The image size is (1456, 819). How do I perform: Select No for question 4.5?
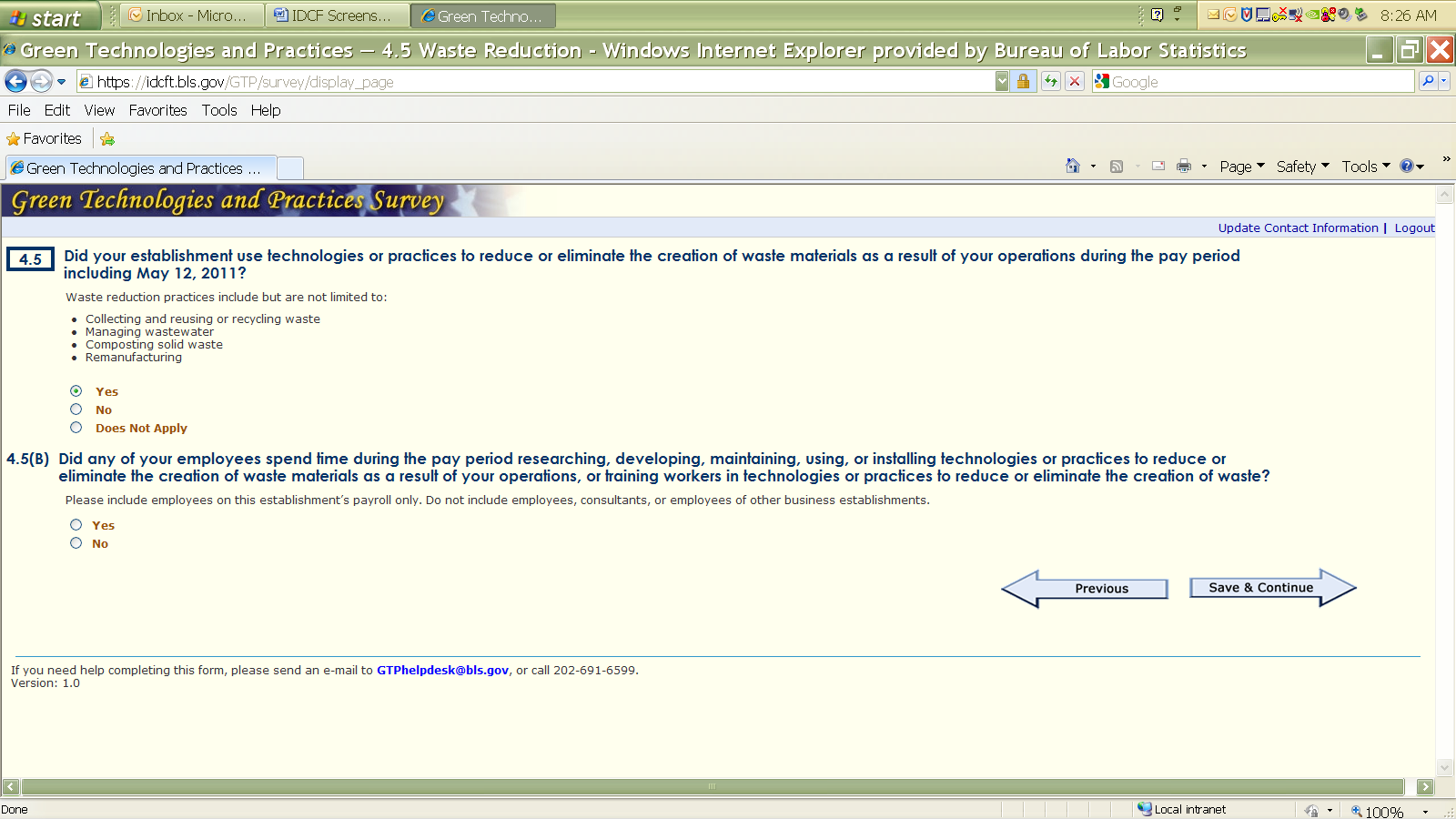tap(76, 409)
